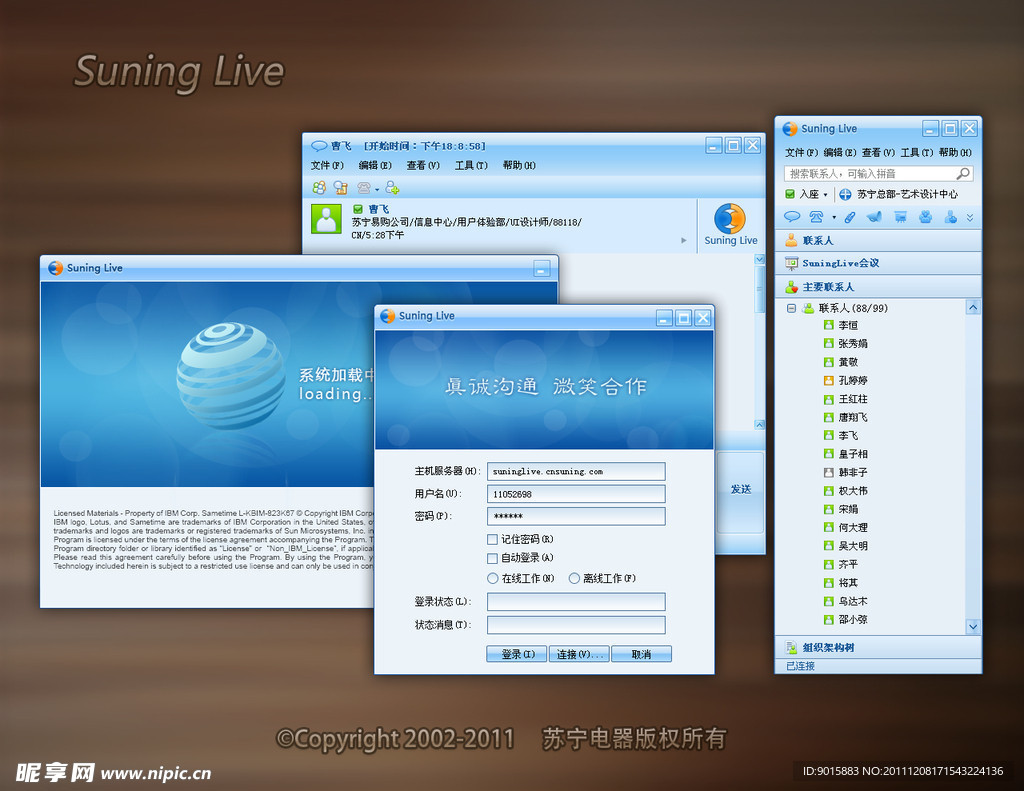Screen dimensions: 1024x791
Task: Click the paperclip attachment icon
Action: [x=849, y=217]
